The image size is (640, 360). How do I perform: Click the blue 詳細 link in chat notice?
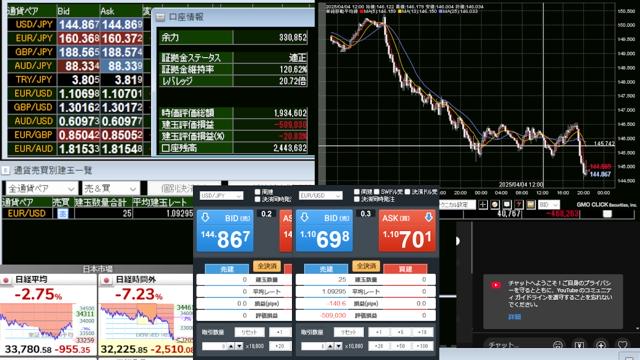click(514, 317)
